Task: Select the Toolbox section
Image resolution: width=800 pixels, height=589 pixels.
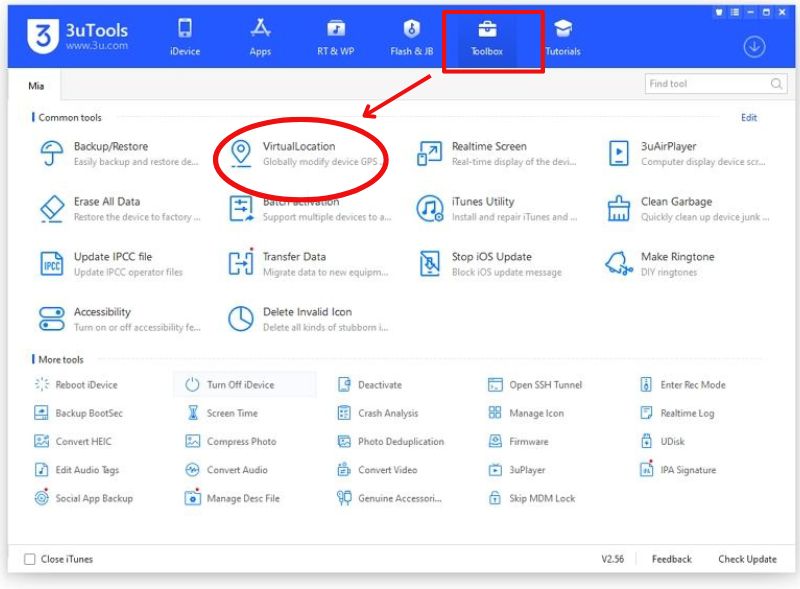Action: point(487,36)
